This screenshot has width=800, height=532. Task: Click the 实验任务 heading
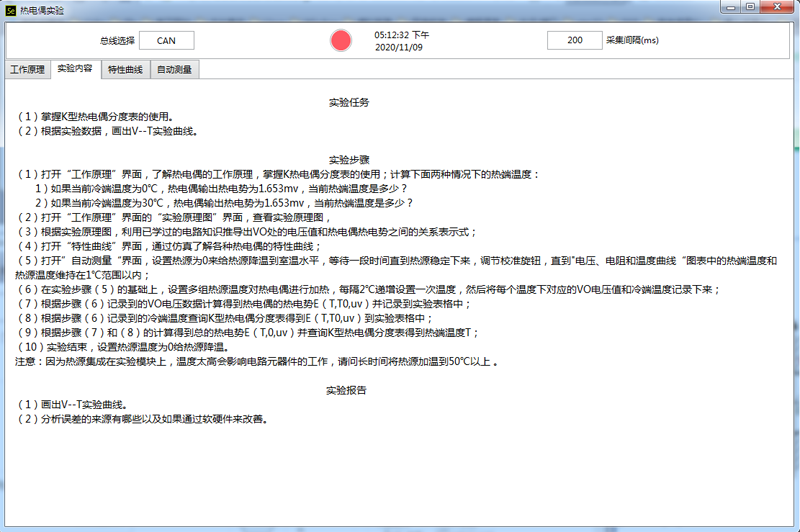pyautogui.click(x=350, y=102)
